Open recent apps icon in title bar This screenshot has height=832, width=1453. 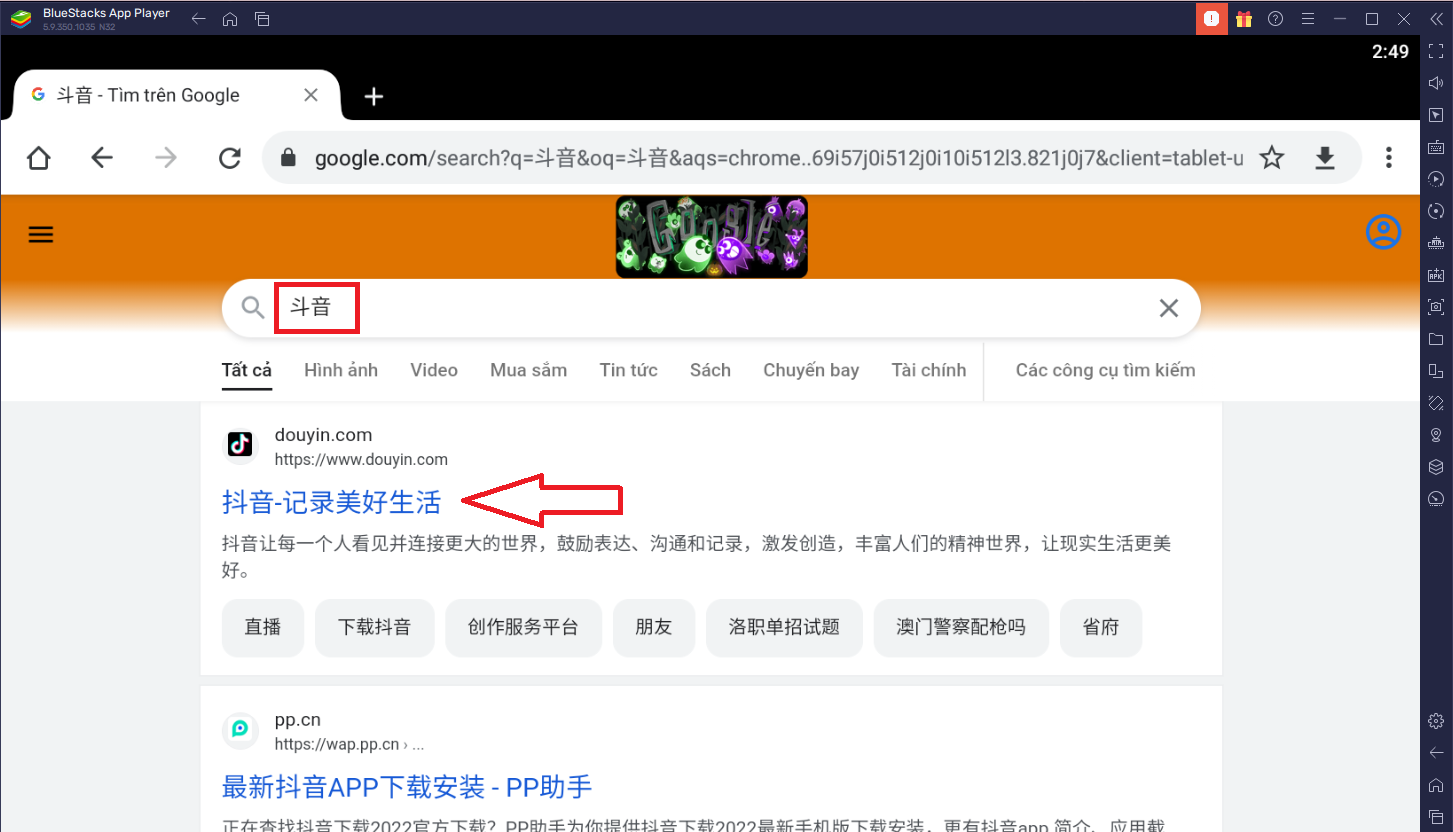pyautogui.click(x=262, y=19)
